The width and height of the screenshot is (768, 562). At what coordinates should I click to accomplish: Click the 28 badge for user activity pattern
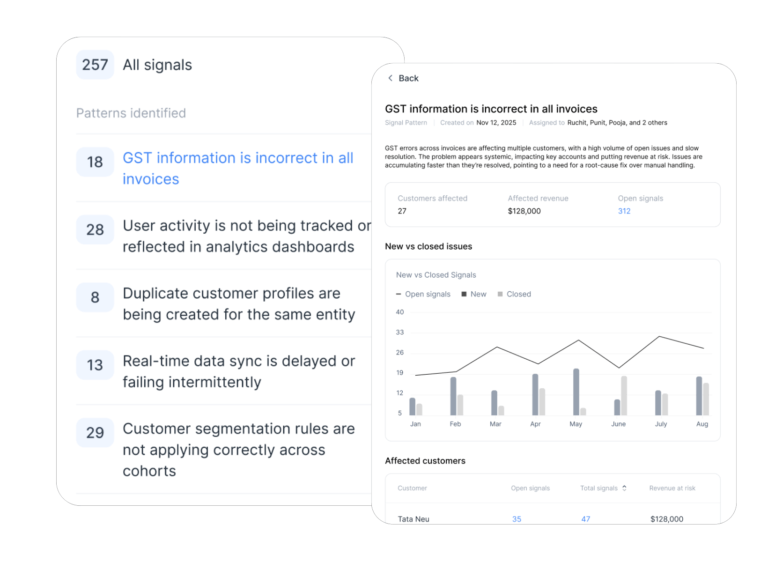[x=95, y=229]
